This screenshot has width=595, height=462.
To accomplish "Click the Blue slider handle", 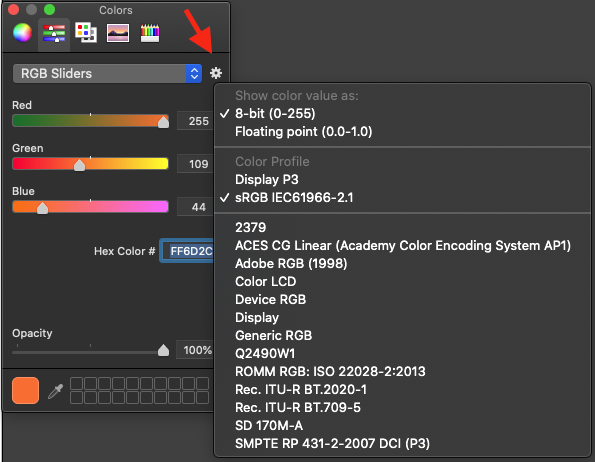I will coord(42,208).
